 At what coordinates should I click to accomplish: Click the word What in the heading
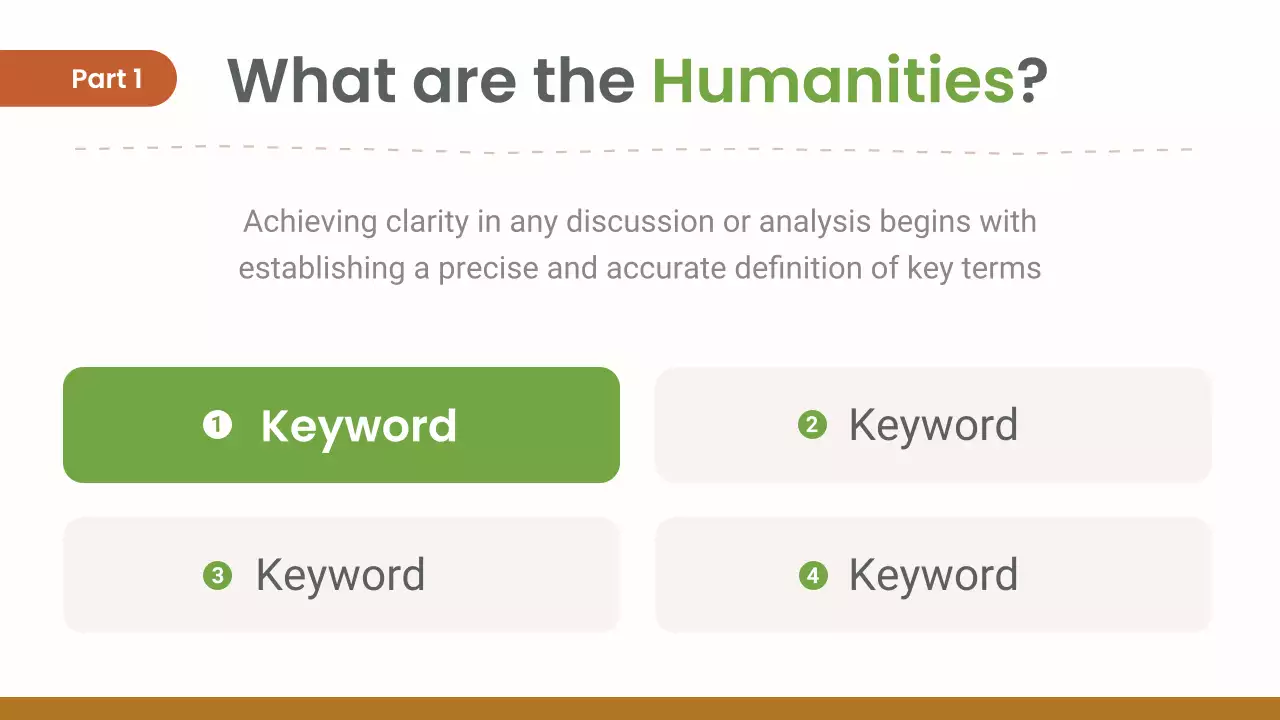coord(310,80)
